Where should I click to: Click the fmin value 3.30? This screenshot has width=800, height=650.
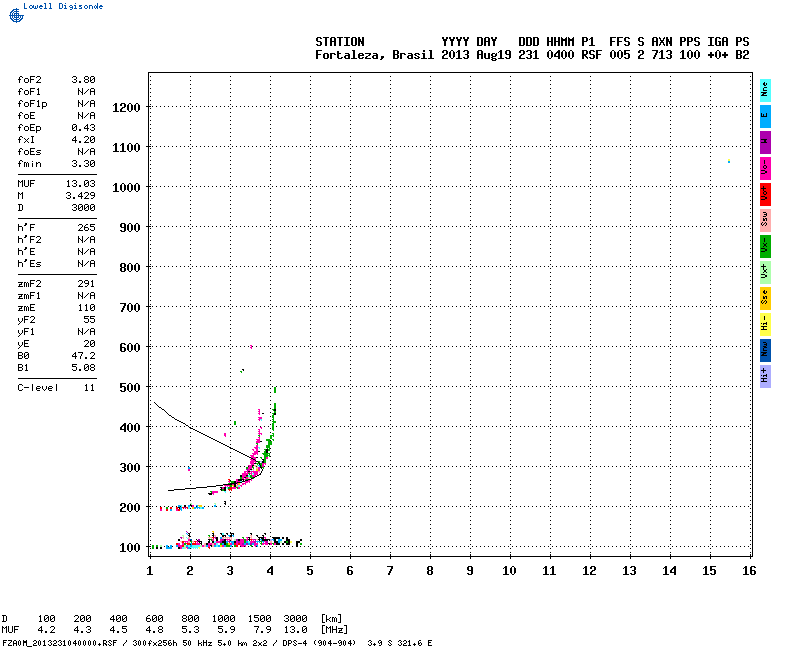coord(83,164)
